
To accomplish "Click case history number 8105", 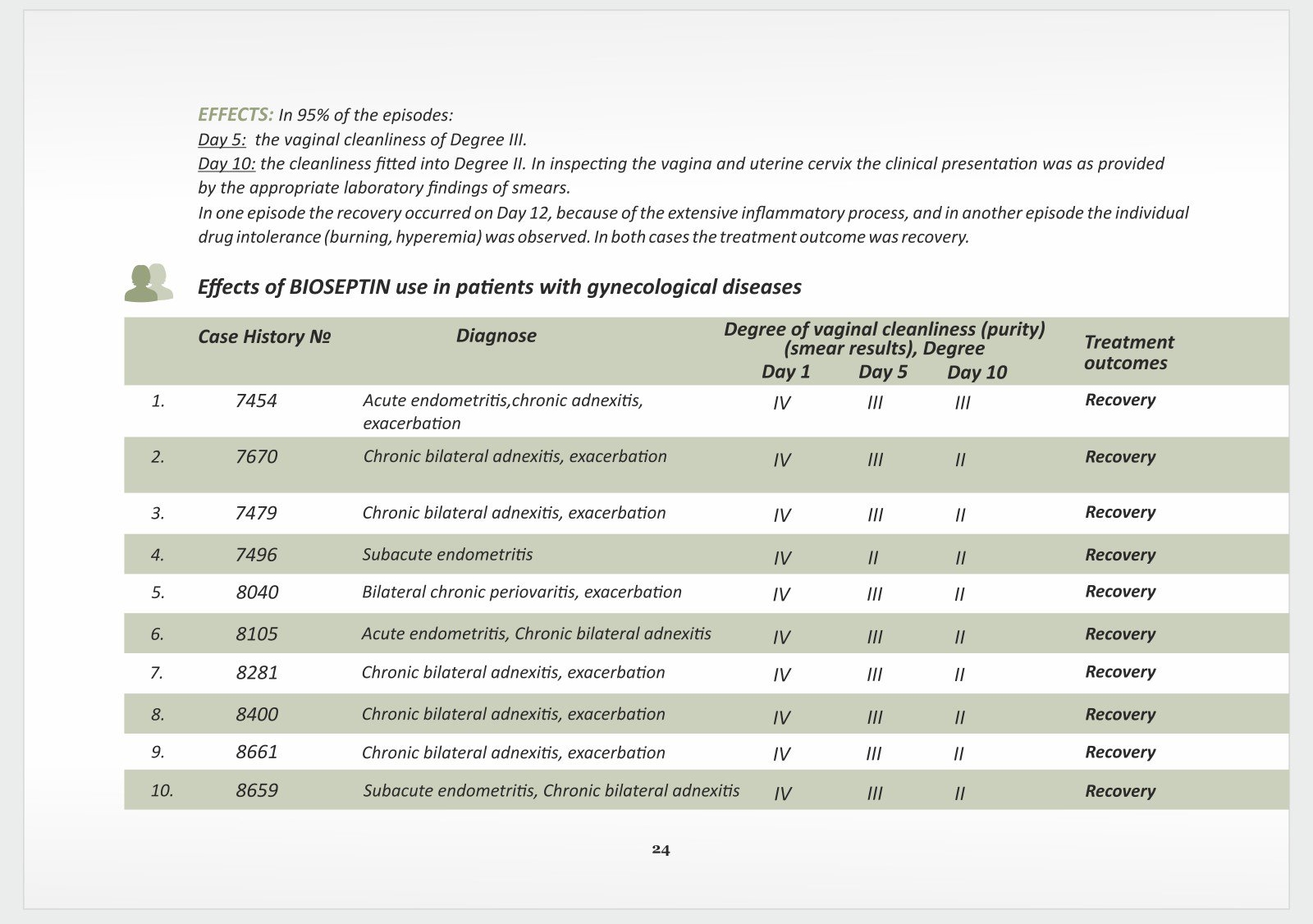I will [x=257, y=634].
